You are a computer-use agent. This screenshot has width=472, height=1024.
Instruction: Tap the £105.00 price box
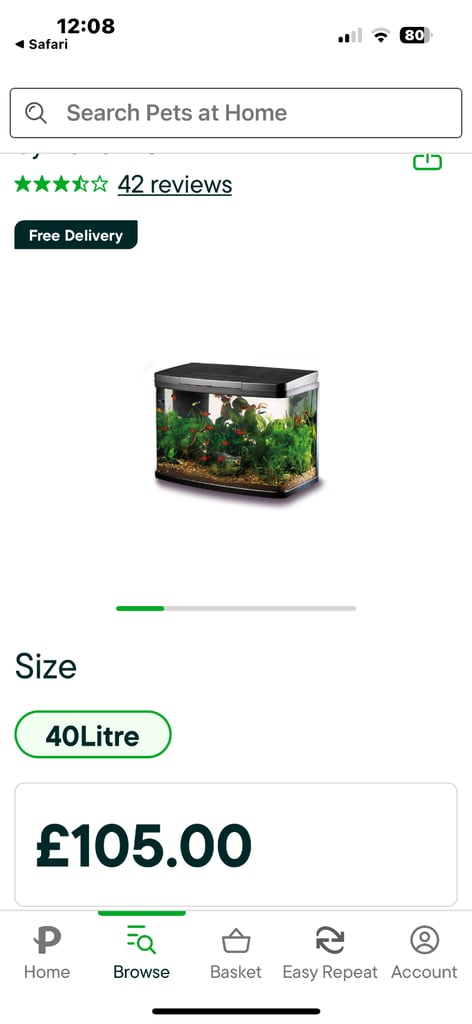tap(236, 844)
